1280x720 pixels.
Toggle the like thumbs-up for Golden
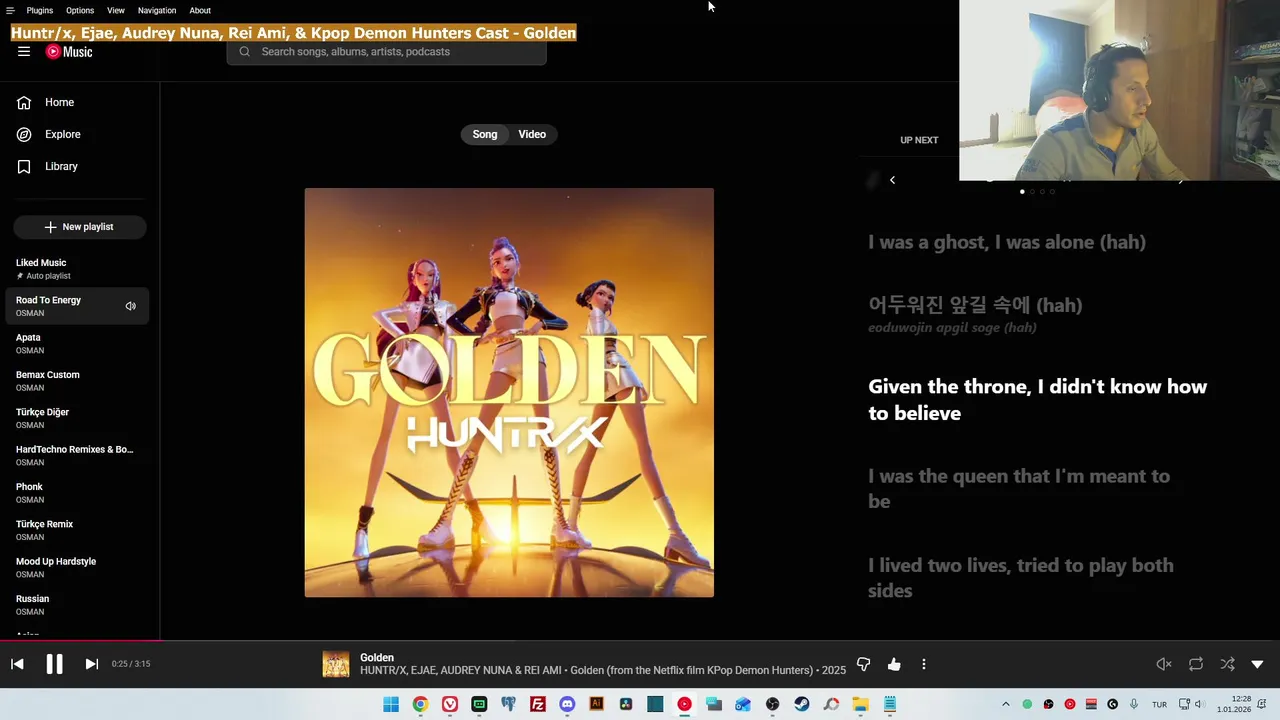pyautogui.click(x=894, y=664)
